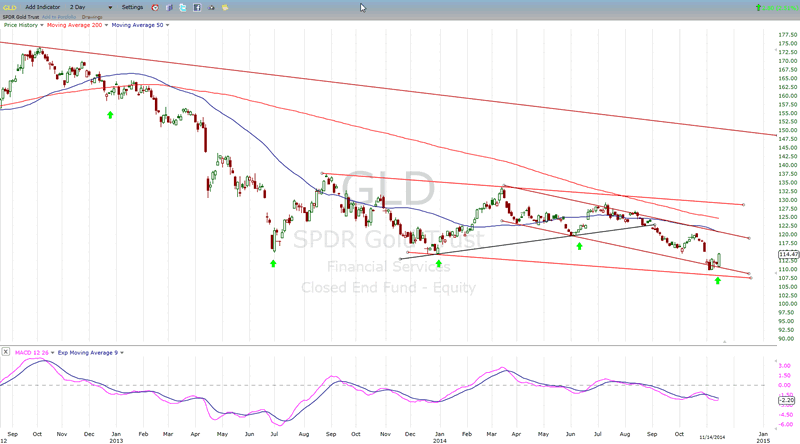Share chart via Twitter icon

coord(183,8)
